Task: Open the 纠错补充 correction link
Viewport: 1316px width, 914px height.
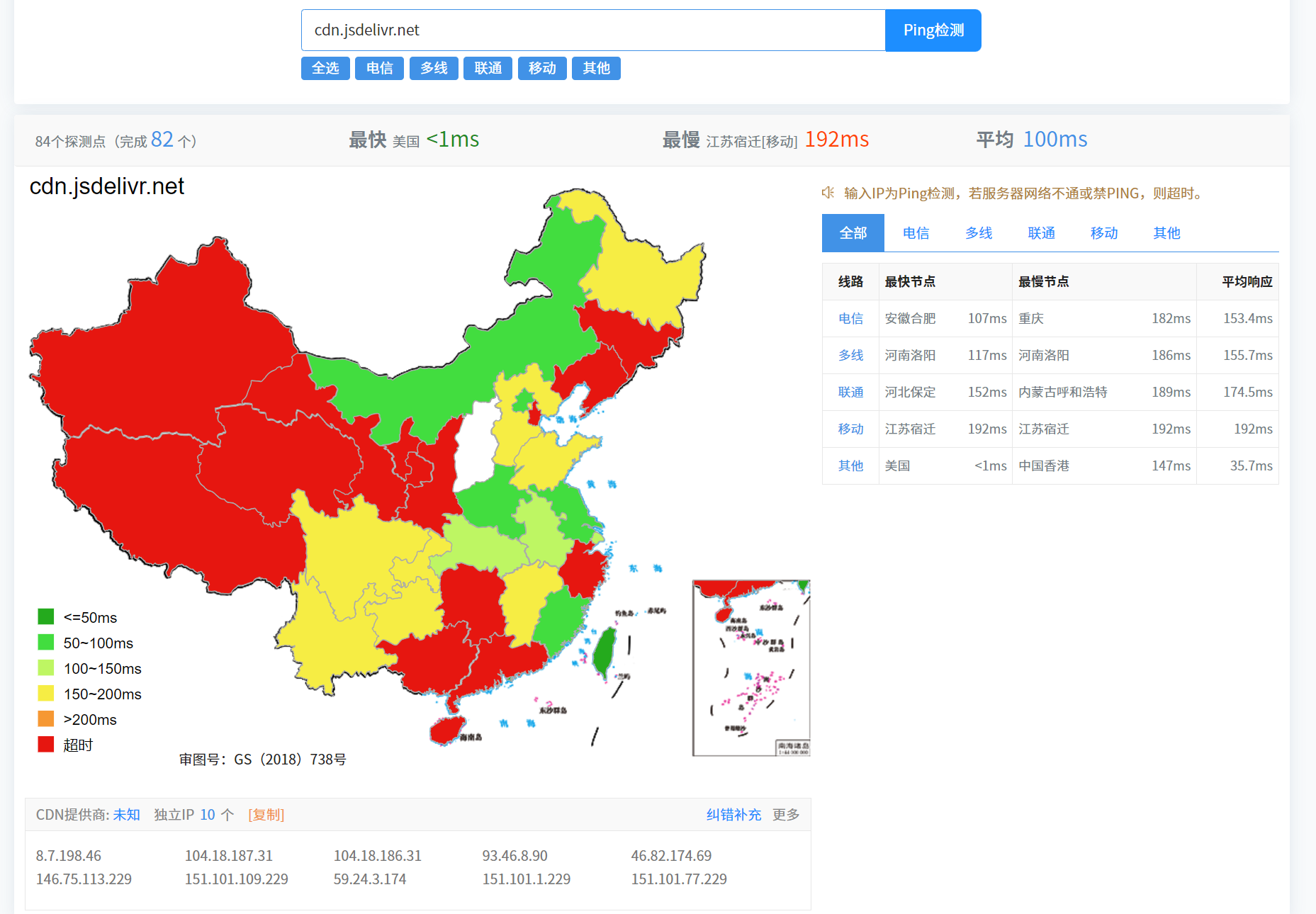Action: [733, 815]
